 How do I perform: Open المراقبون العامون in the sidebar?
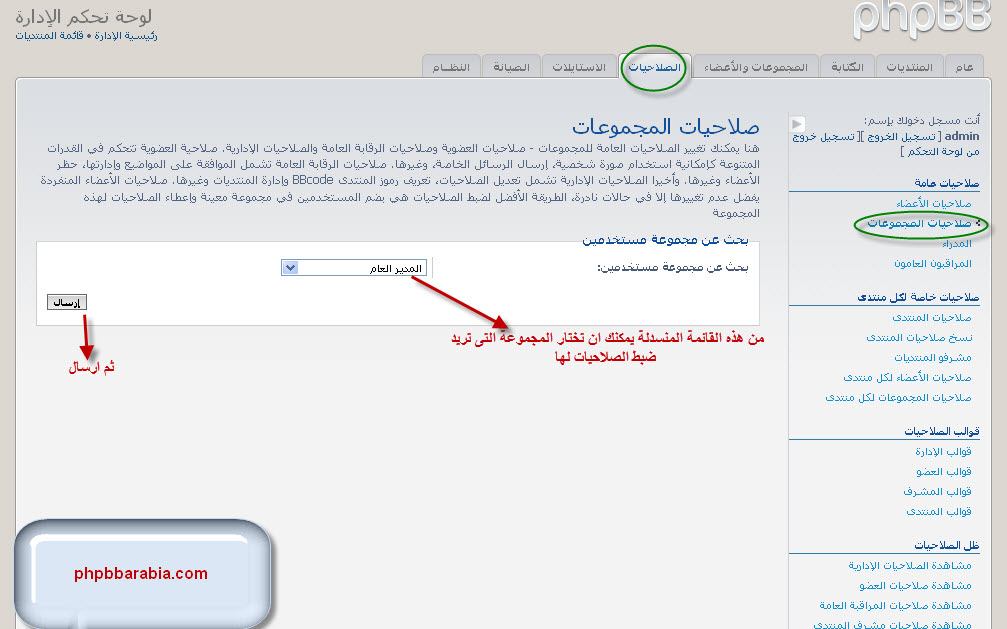pyautogui.click(x=933, y=263)
